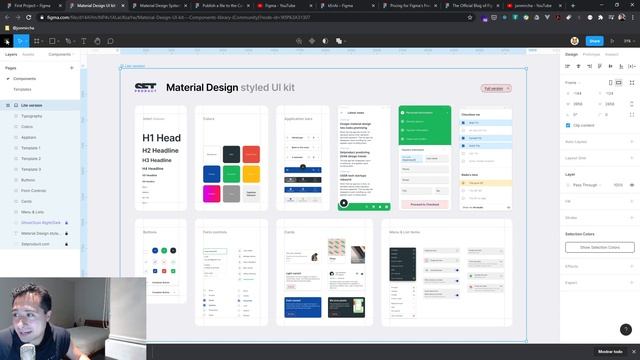Click the layer opacity 100% field

(618, 185)
